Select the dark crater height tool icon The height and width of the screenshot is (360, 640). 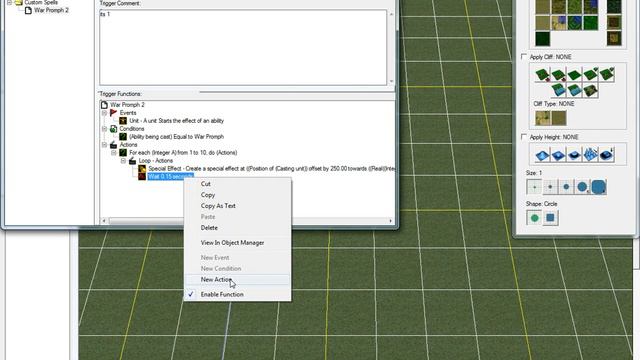point(574,155)
